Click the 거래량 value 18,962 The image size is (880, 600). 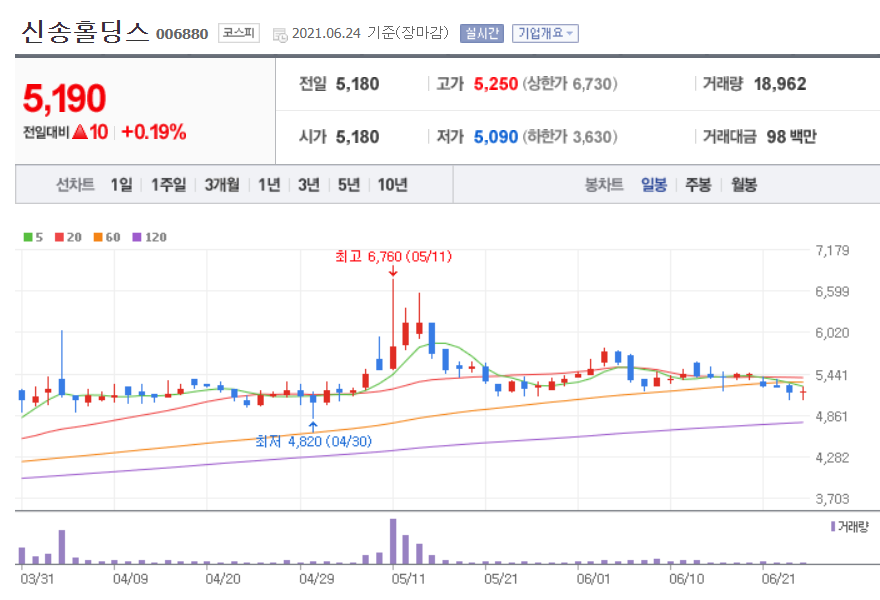coord(780,84)
